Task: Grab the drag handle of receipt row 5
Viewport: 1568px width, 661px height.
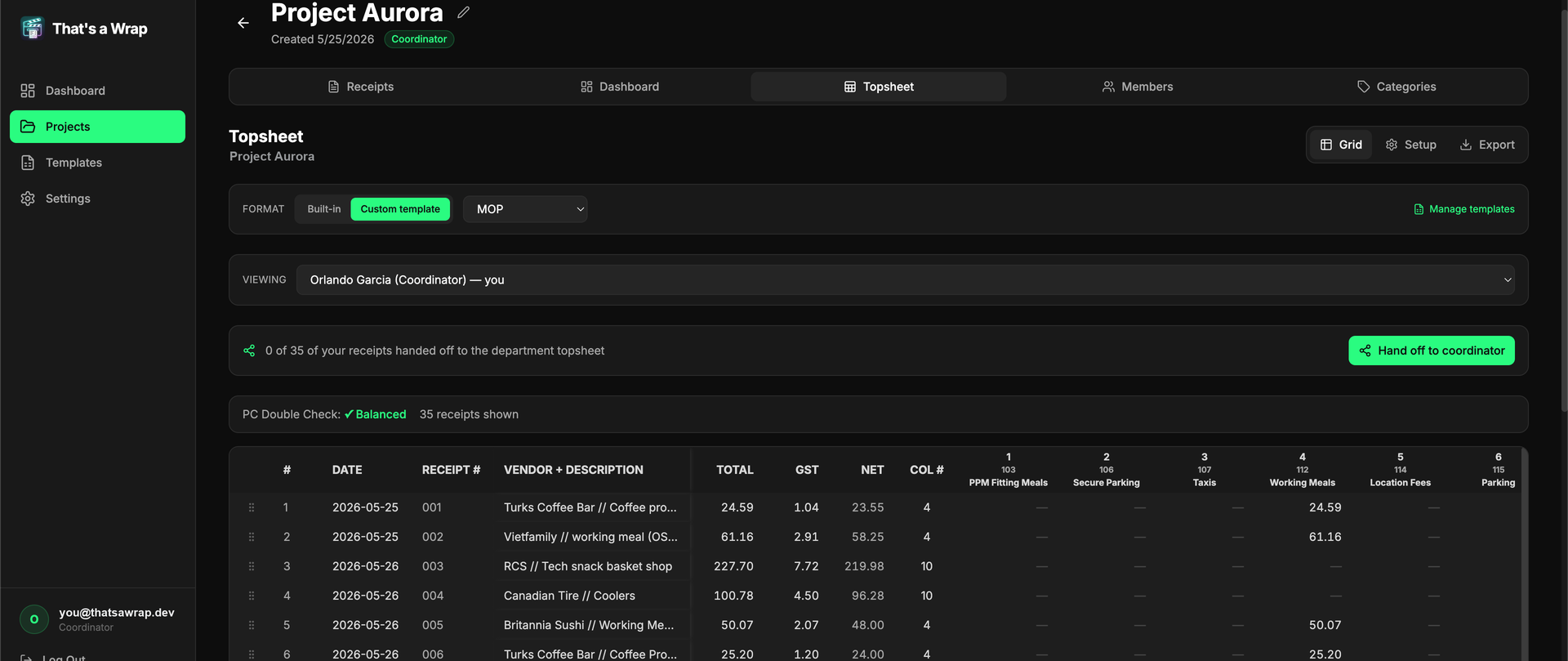Action: point(252,625)
